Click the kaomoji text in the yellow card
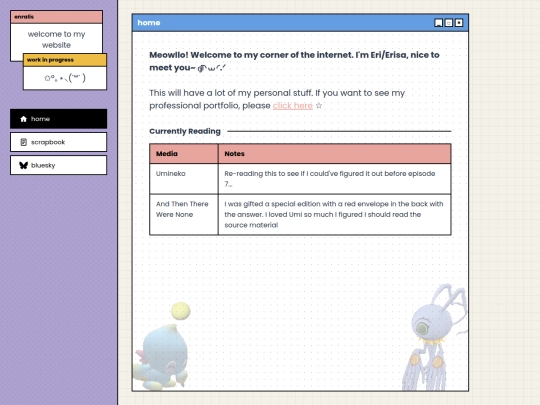The width and height of the screenshot is (540, 405). coord(65,78)
